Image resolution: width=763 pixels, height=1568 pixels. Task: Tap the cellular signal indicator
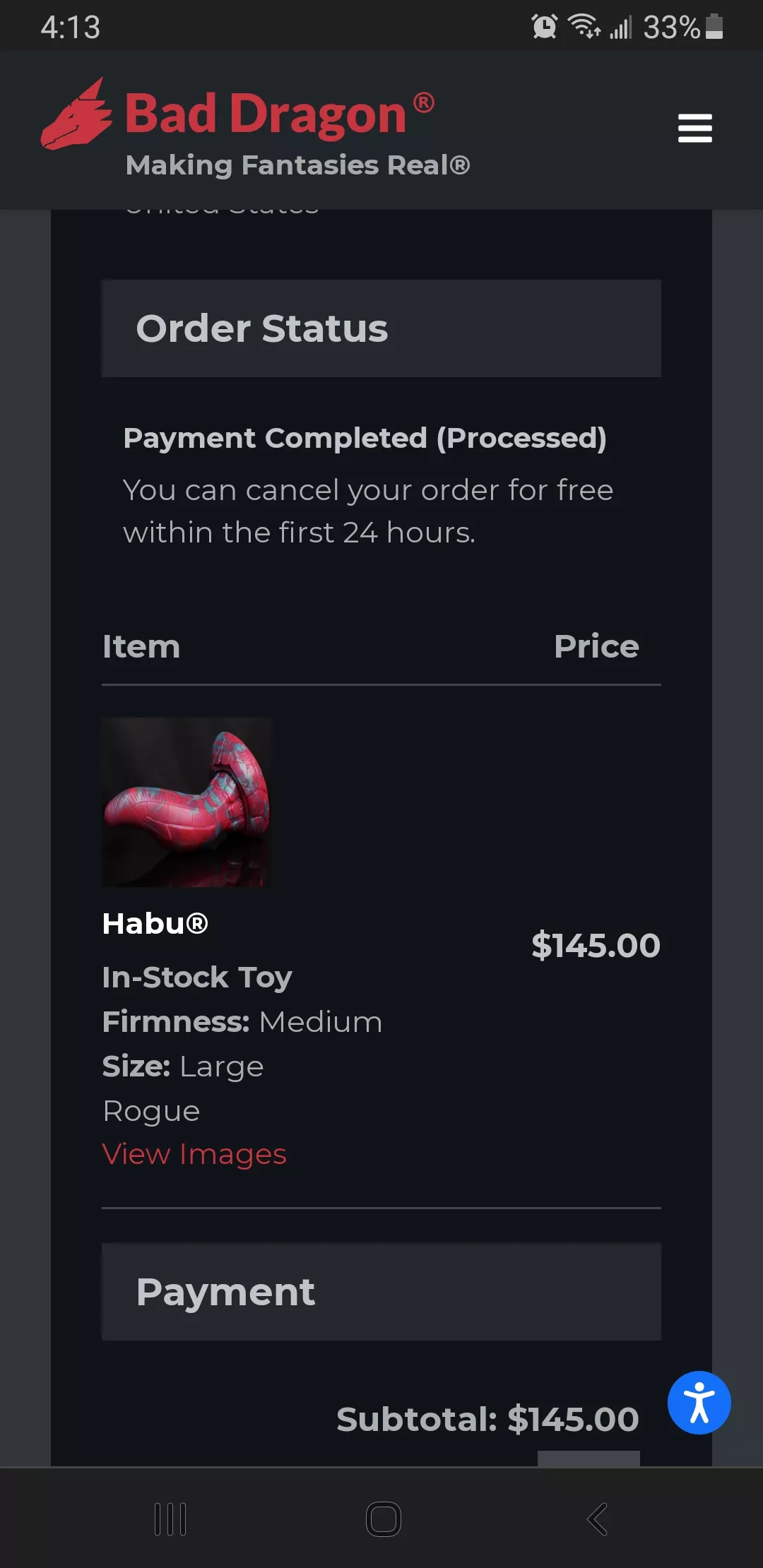click(622, 26)
